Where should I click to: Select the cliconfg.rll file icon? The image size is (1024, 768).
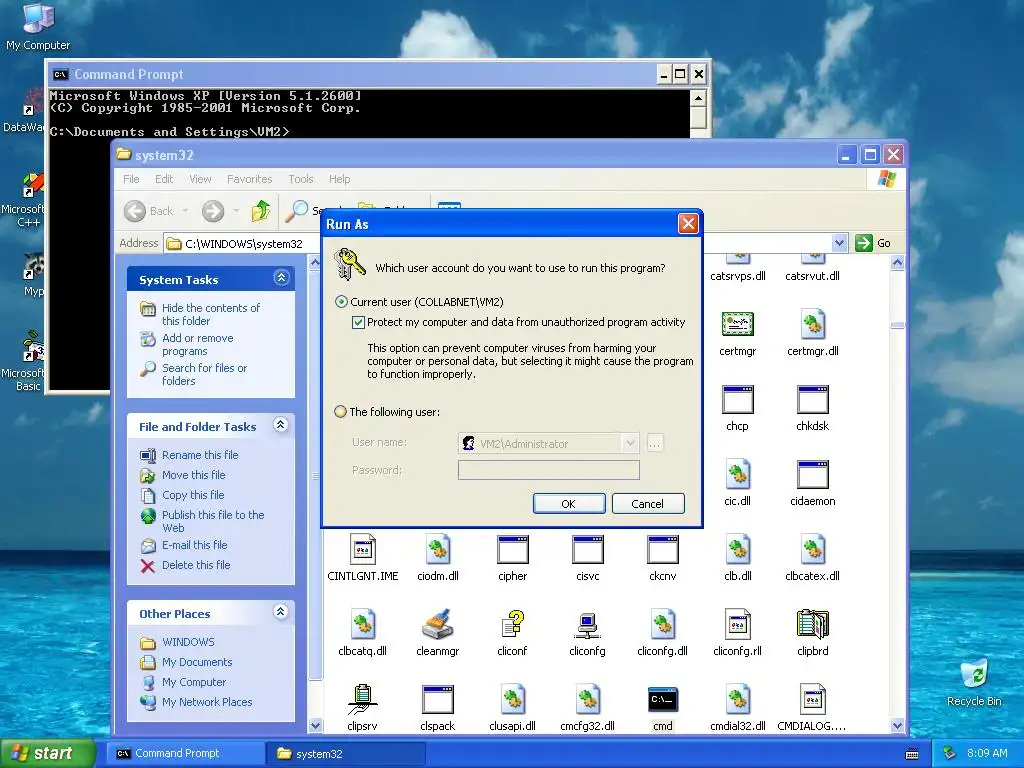click(x=737, y=624)
